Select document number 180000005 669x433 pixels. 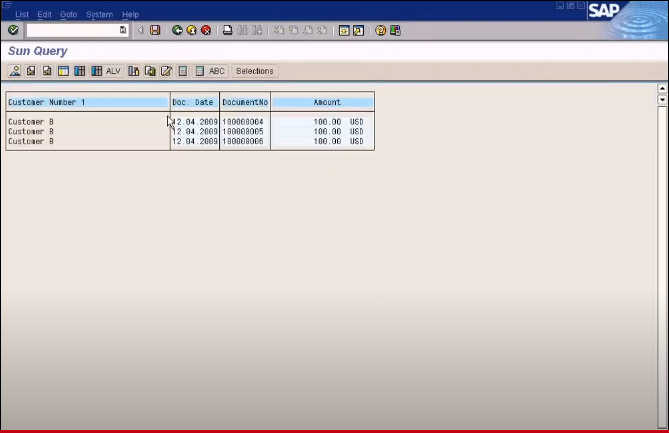(x=243, y=132)
